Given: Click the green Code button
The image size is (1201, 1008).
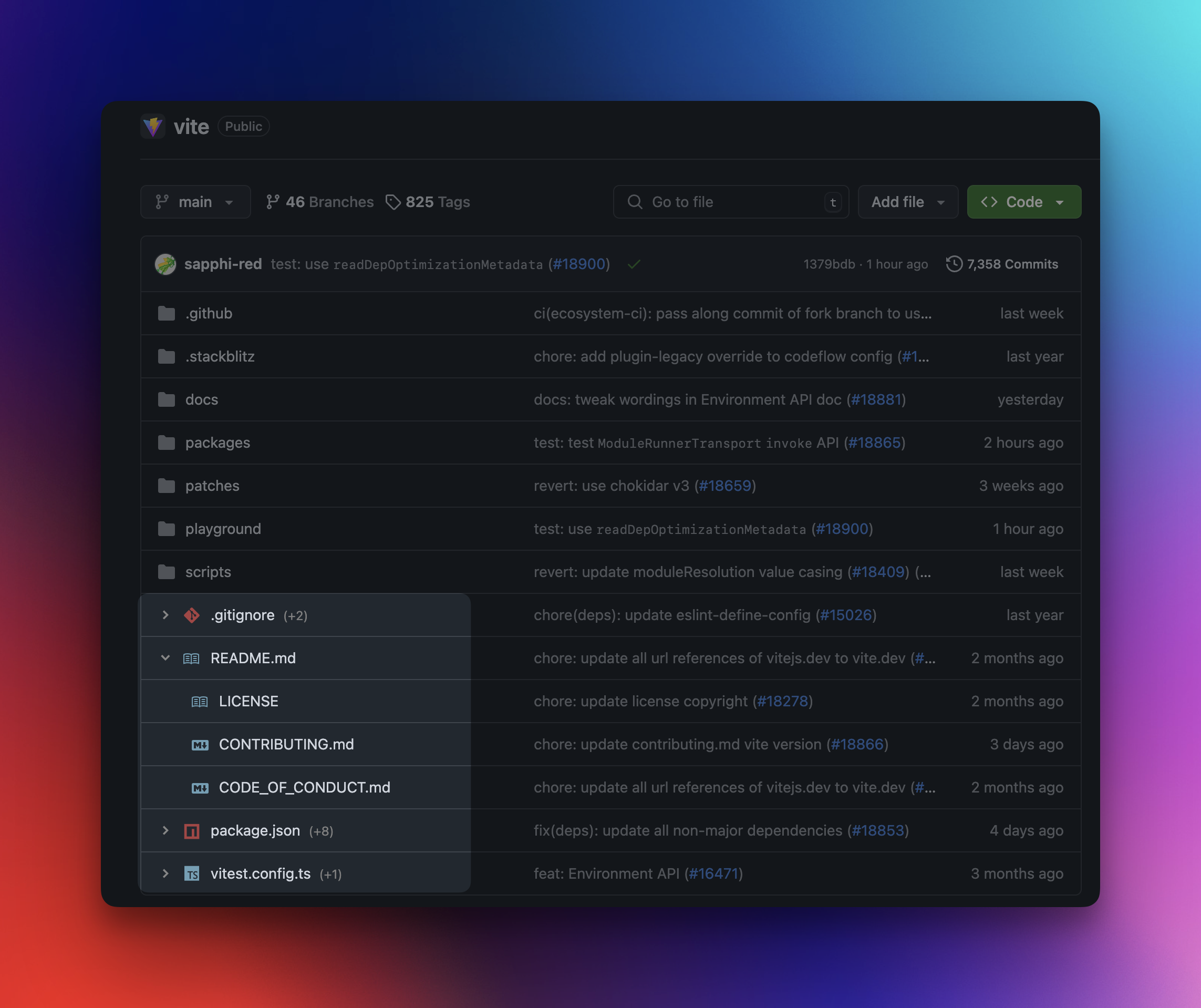Looking at the screenshot, I should (x=1023, y=202).
